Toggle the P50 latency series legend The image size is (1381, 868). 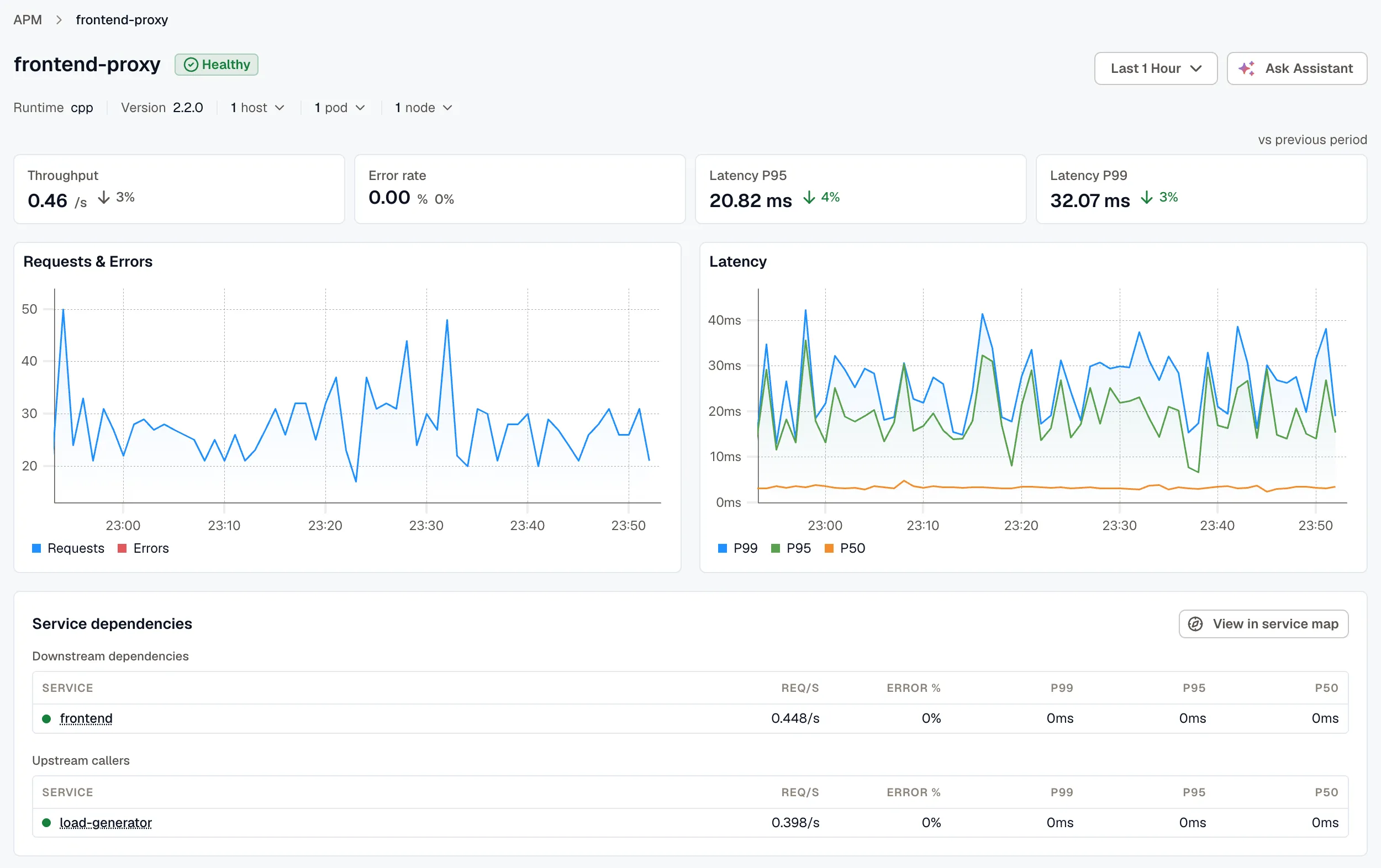[844, 548]
